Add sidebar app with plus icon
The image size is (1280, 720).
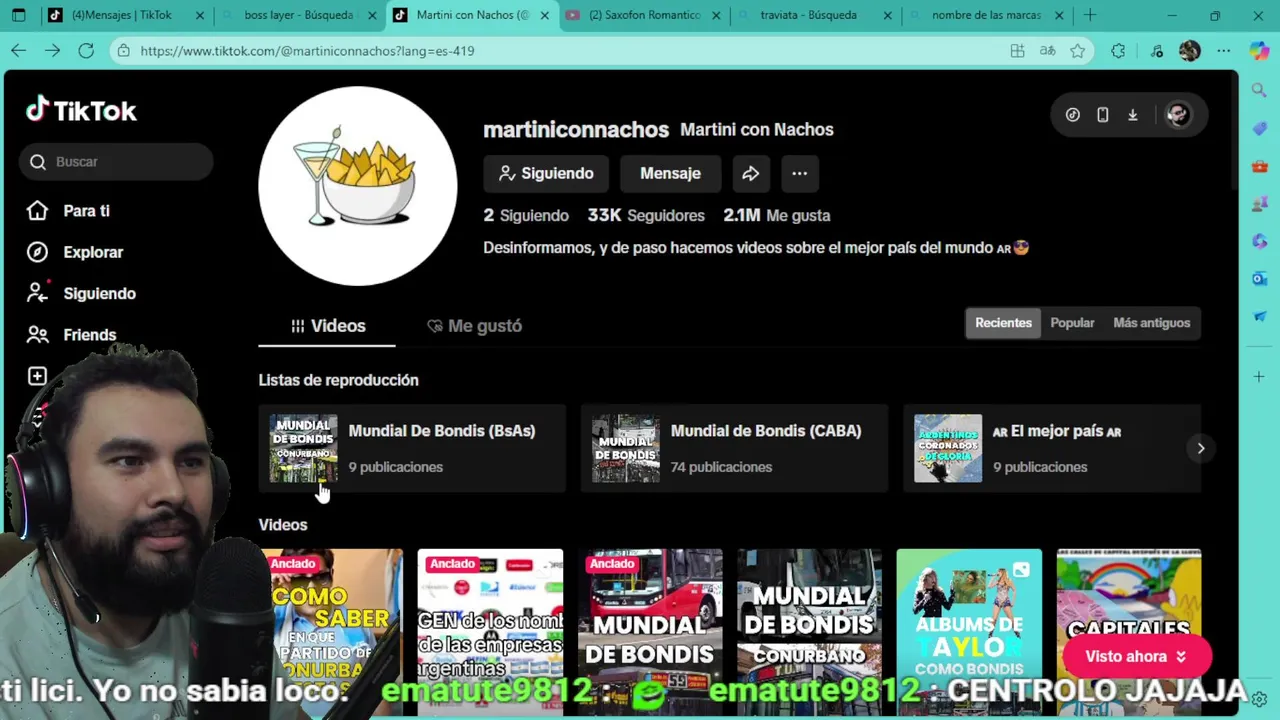pyautogui.click(x=1259, y=376)
